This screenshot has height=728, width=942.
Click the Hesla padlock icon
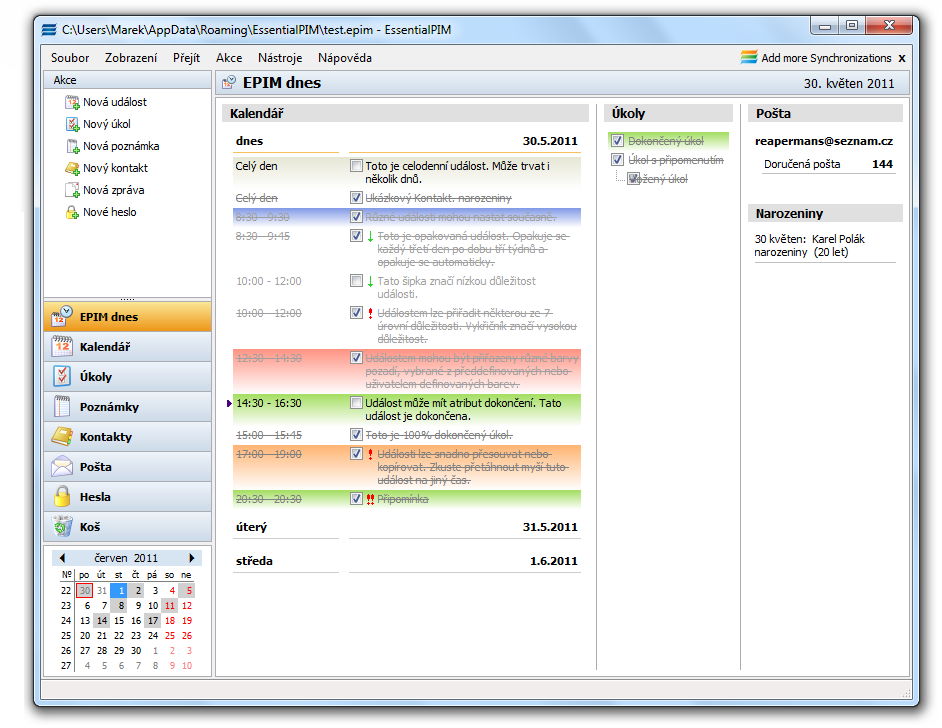click(62, 496)
